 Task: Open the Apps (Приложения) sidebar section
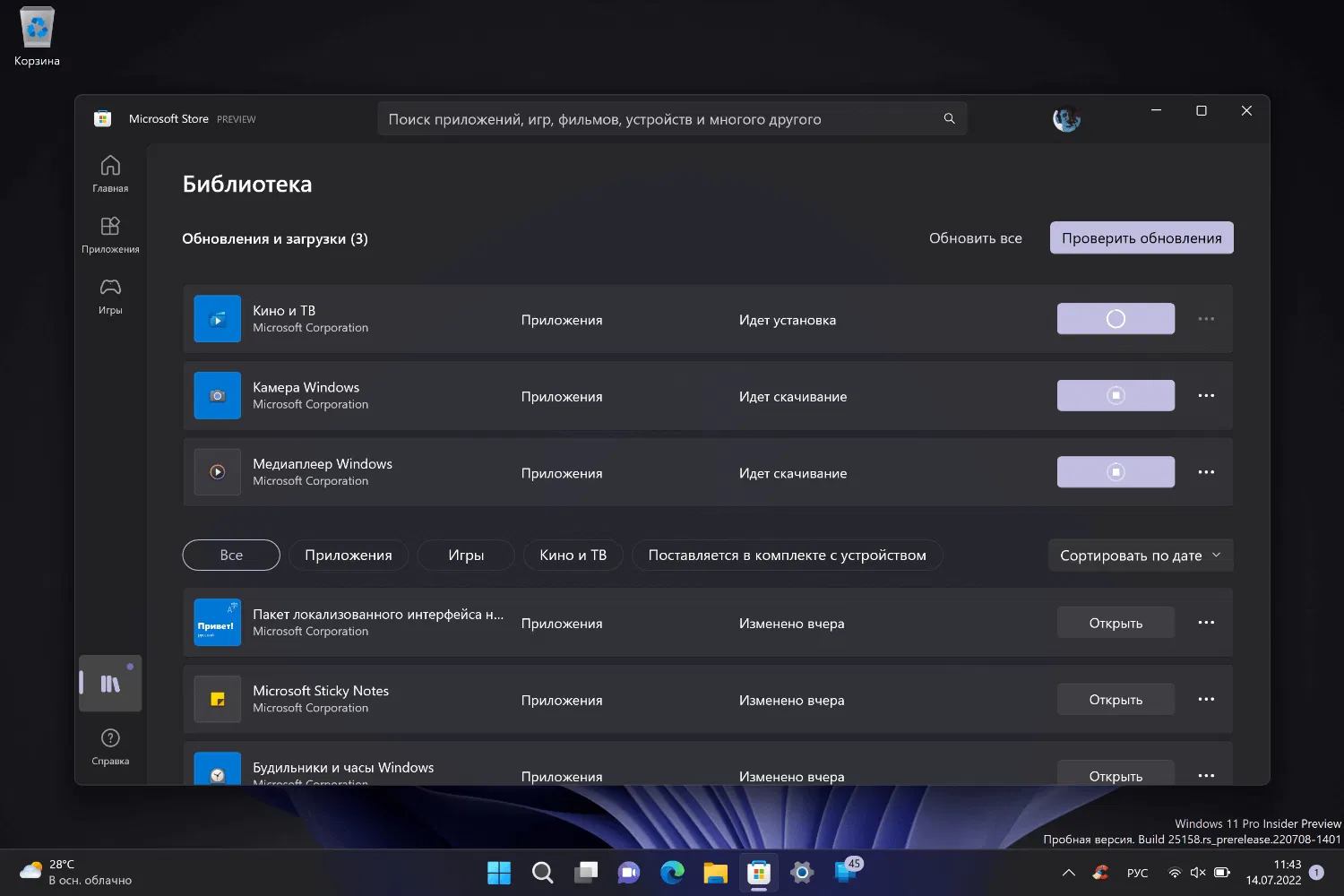110,235
